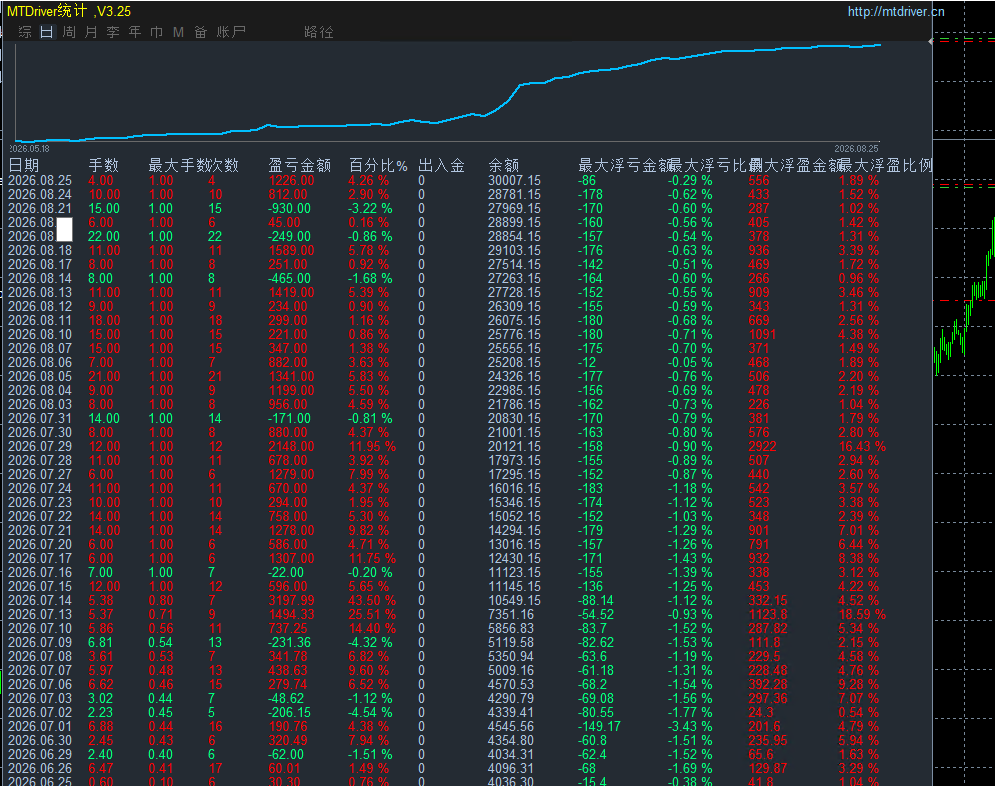
Task: Click the 日期 column header
Action: pos(24,166)
